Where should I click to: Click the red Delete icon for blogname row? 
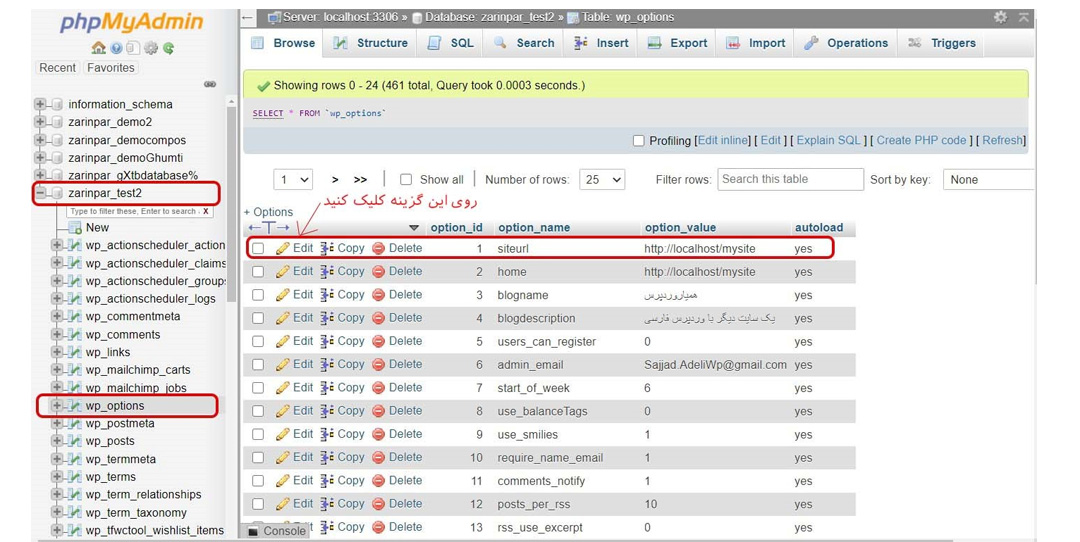point(378,295)
